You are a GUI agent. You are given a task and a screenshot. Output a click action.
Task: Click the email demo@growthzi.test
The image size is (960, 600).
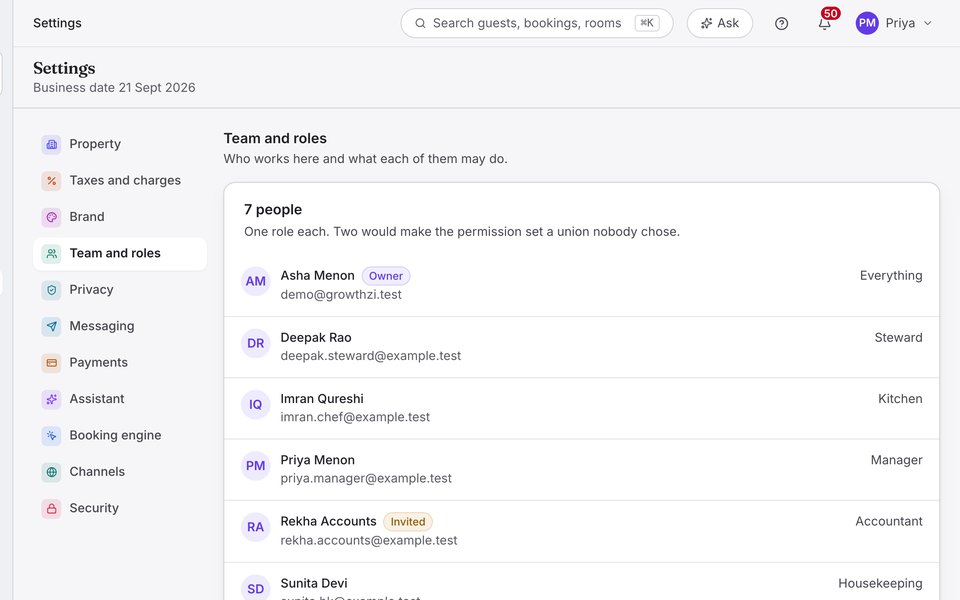(341, 295)
